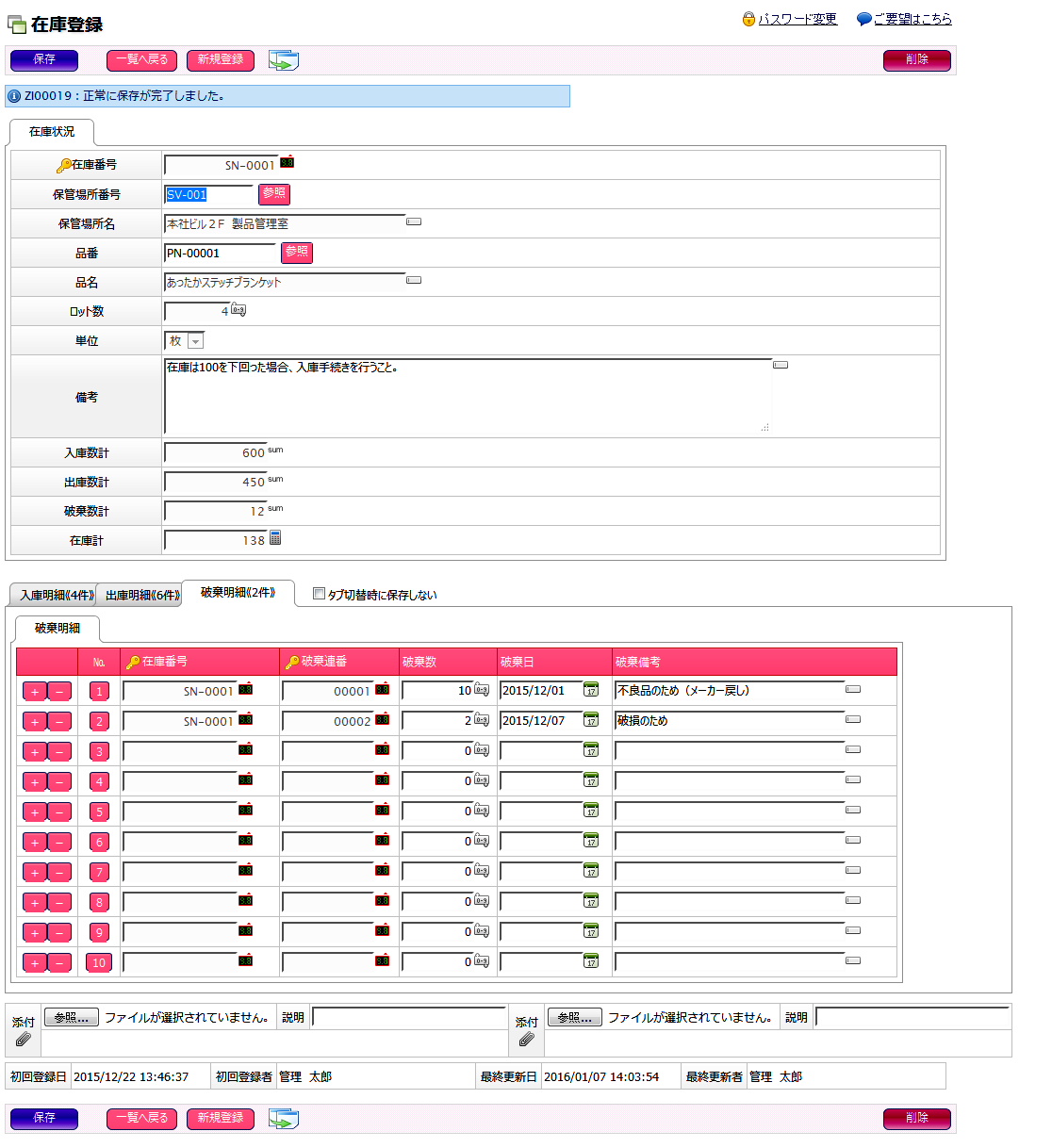Screen dimensions: 1052x1148
Task: Open the 単位 unit dropdown
Action: tap(195, 341)
